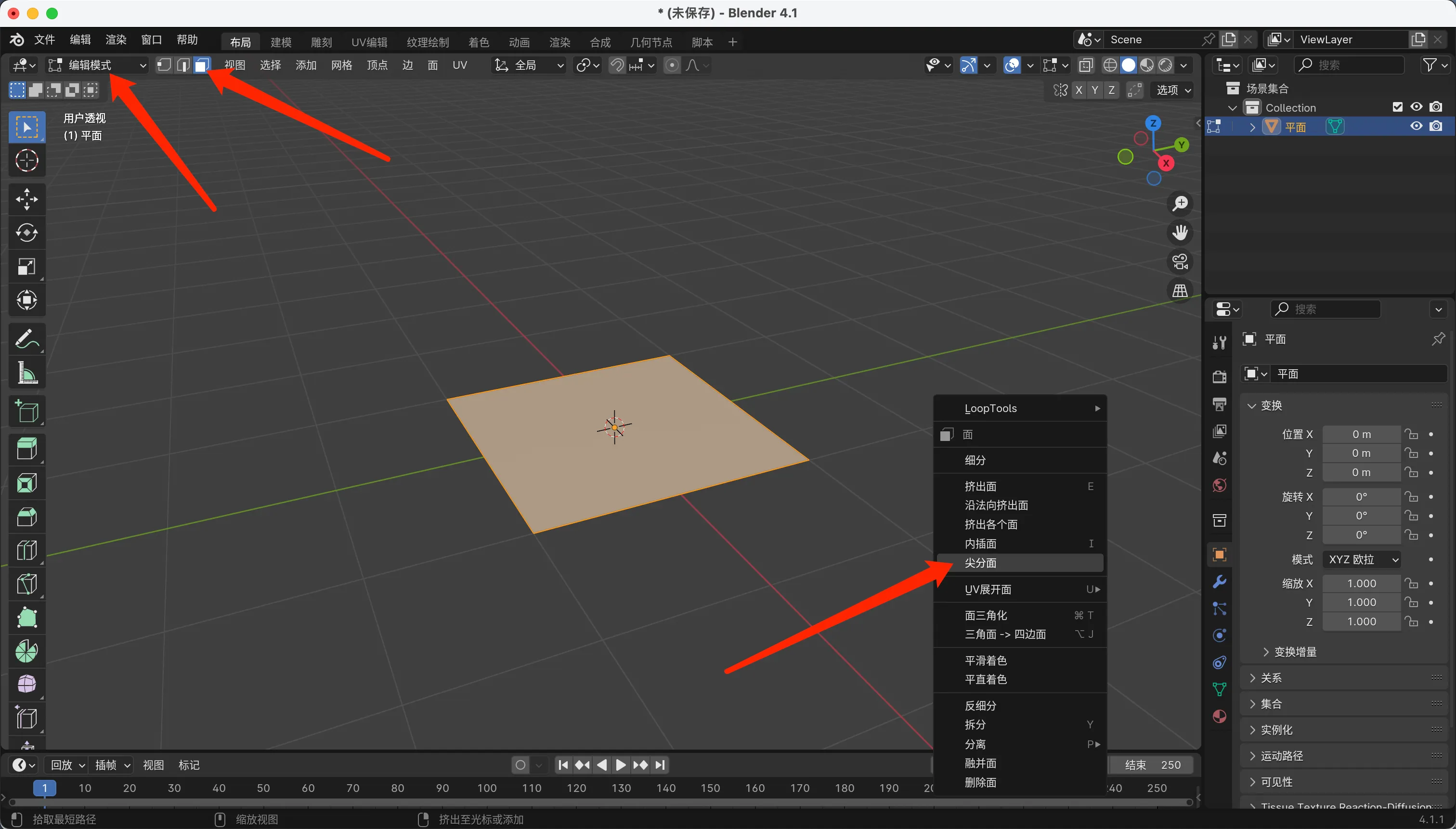Screen dimensions: 1456x829
Task: Switch to the UV编辑 workspace tab
Action: click(369, 42)
